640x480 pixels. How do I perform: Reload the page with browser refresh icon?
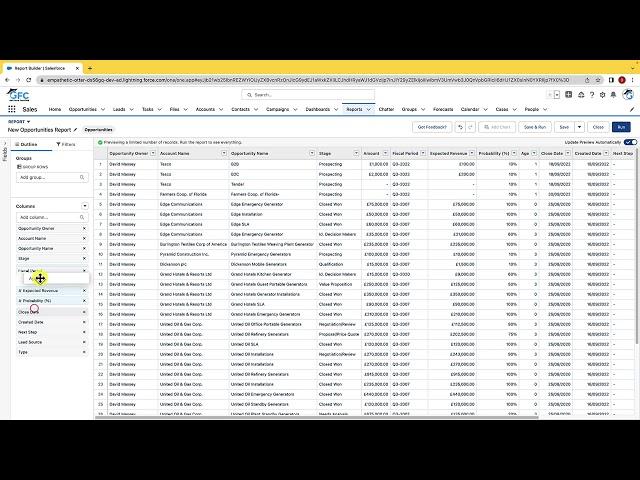(x=29, y=80)
